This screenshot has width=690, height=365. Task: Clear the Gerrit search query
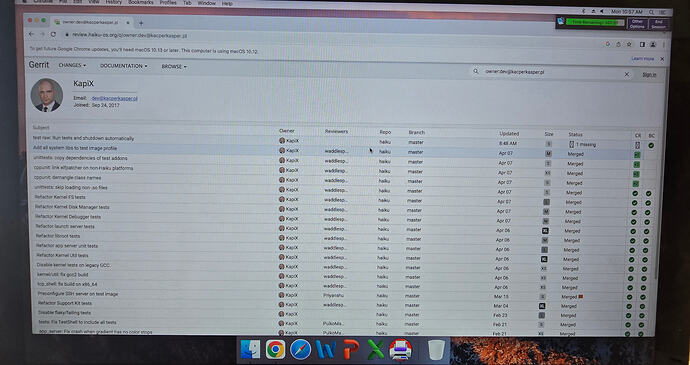(627, 74)
